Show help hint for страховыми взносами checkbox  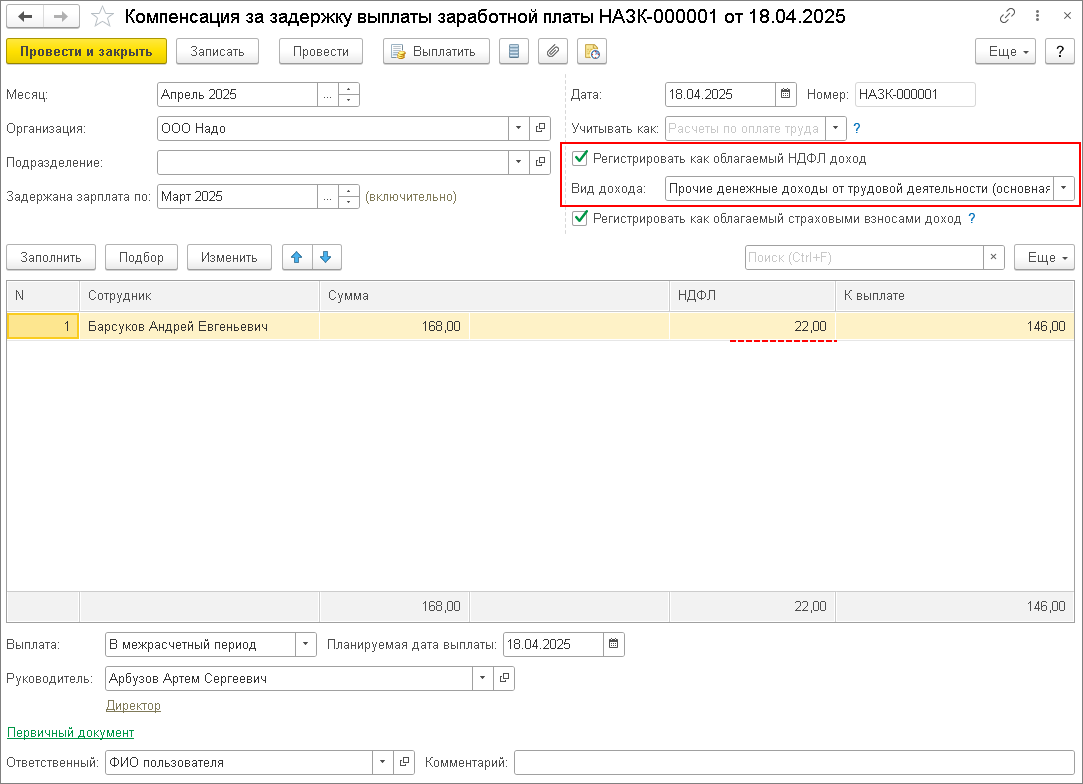tap(972, 218)
